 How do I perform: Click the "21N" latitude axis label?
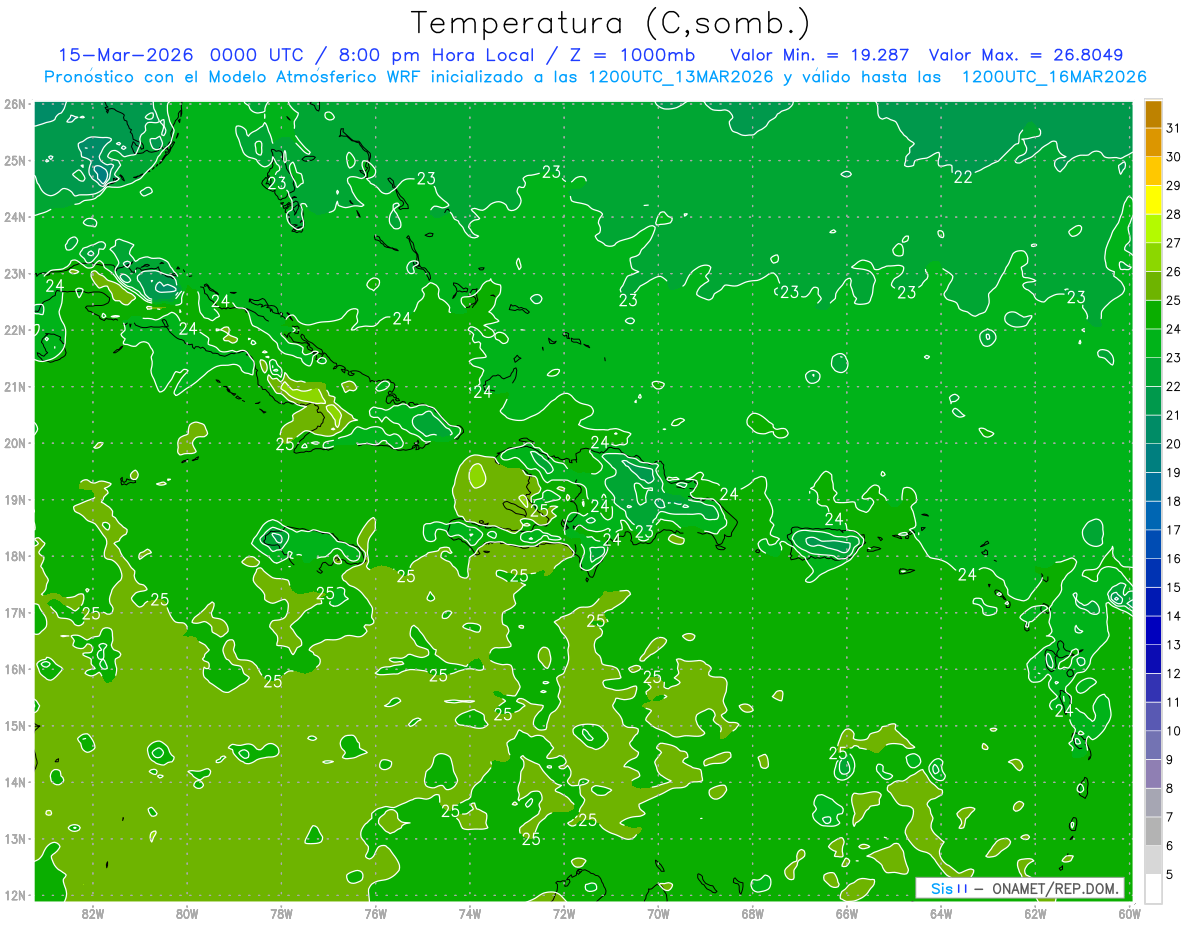[15, 386]
